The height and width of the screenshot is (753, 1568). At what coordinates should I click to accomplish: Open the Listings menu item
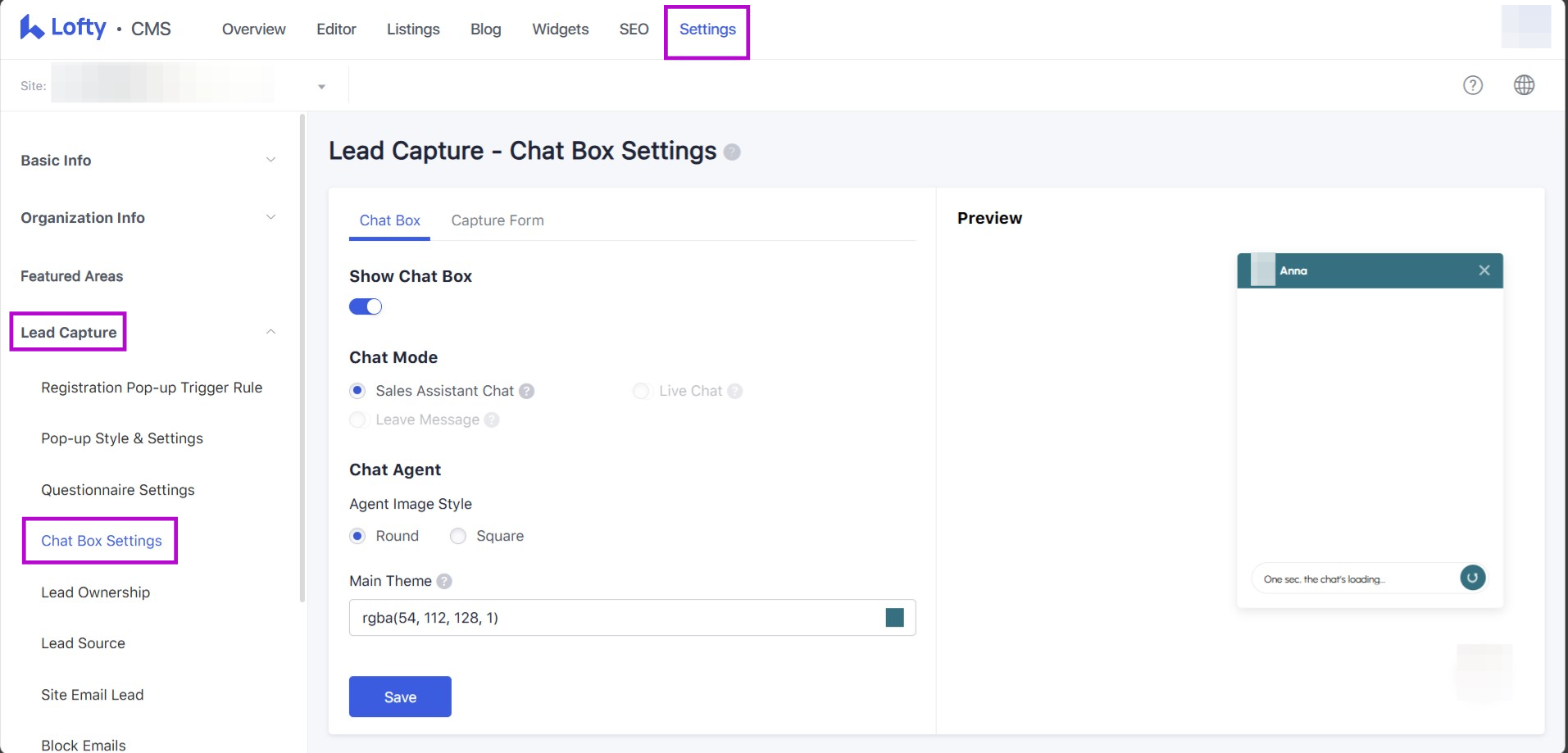point(413,29)
